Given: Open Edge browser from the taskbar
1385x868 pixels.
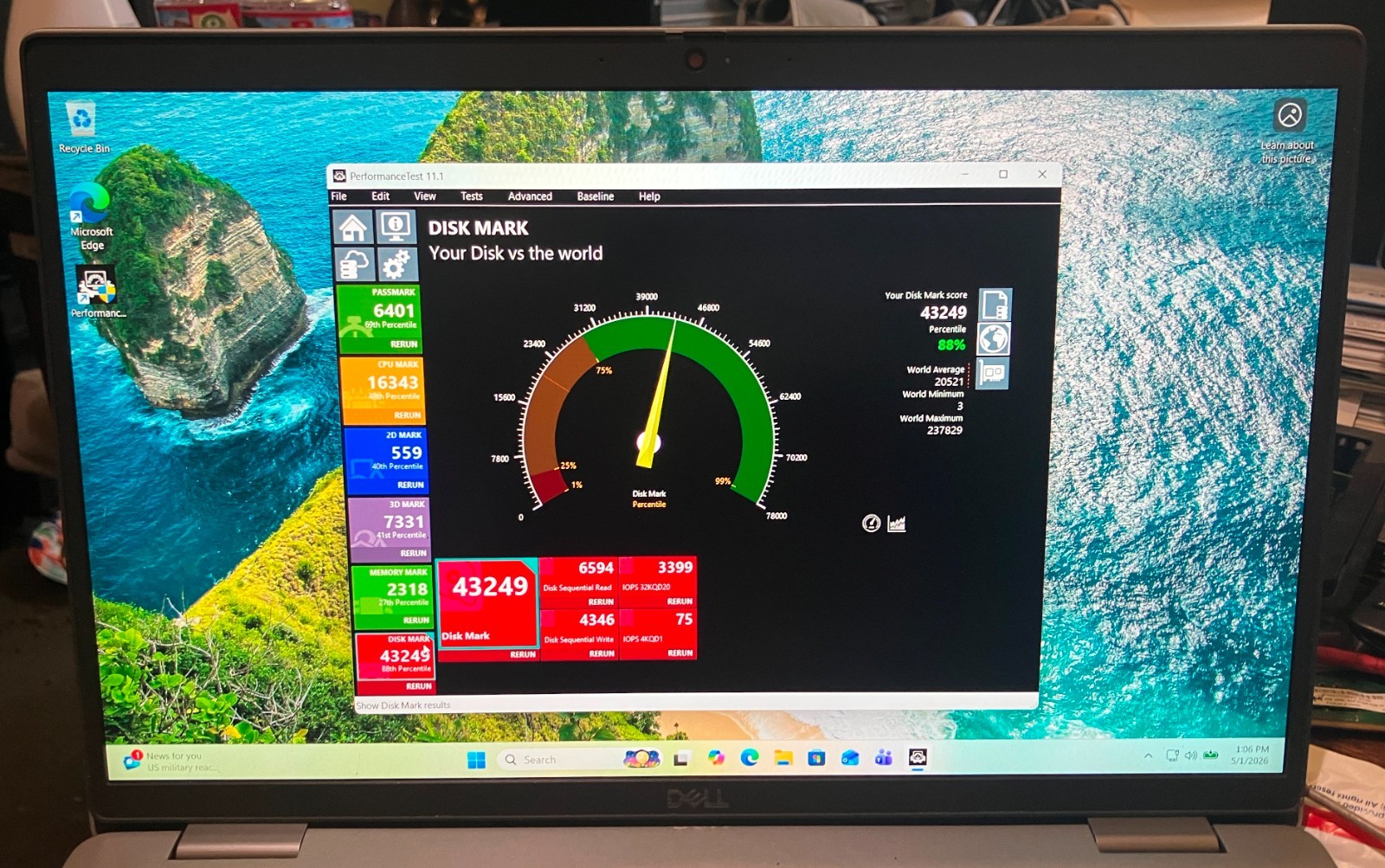Looking at the screenshot, I should pos(750,758).
